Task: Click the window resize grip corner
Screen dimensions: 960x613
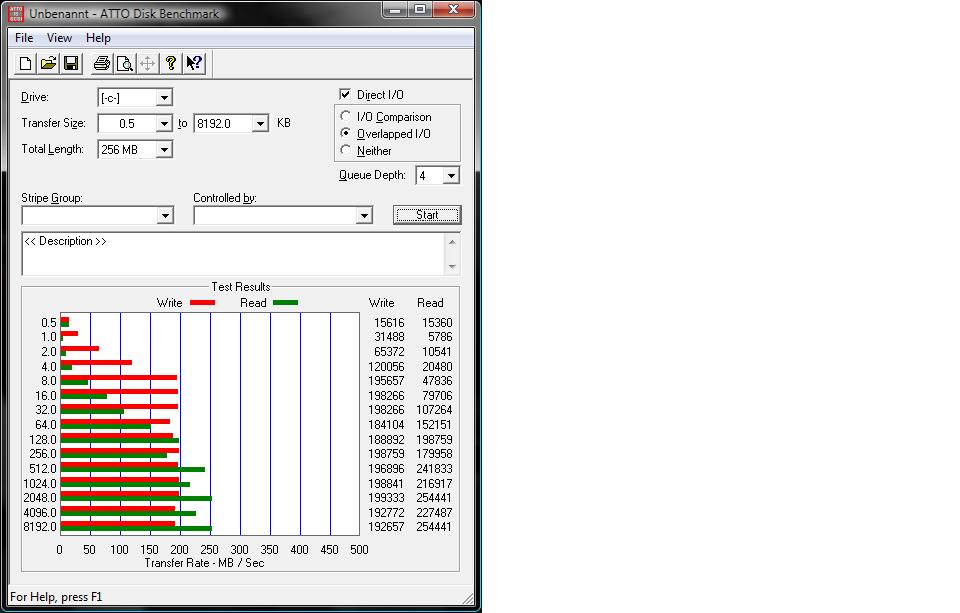Action: [x=468, y=598]
